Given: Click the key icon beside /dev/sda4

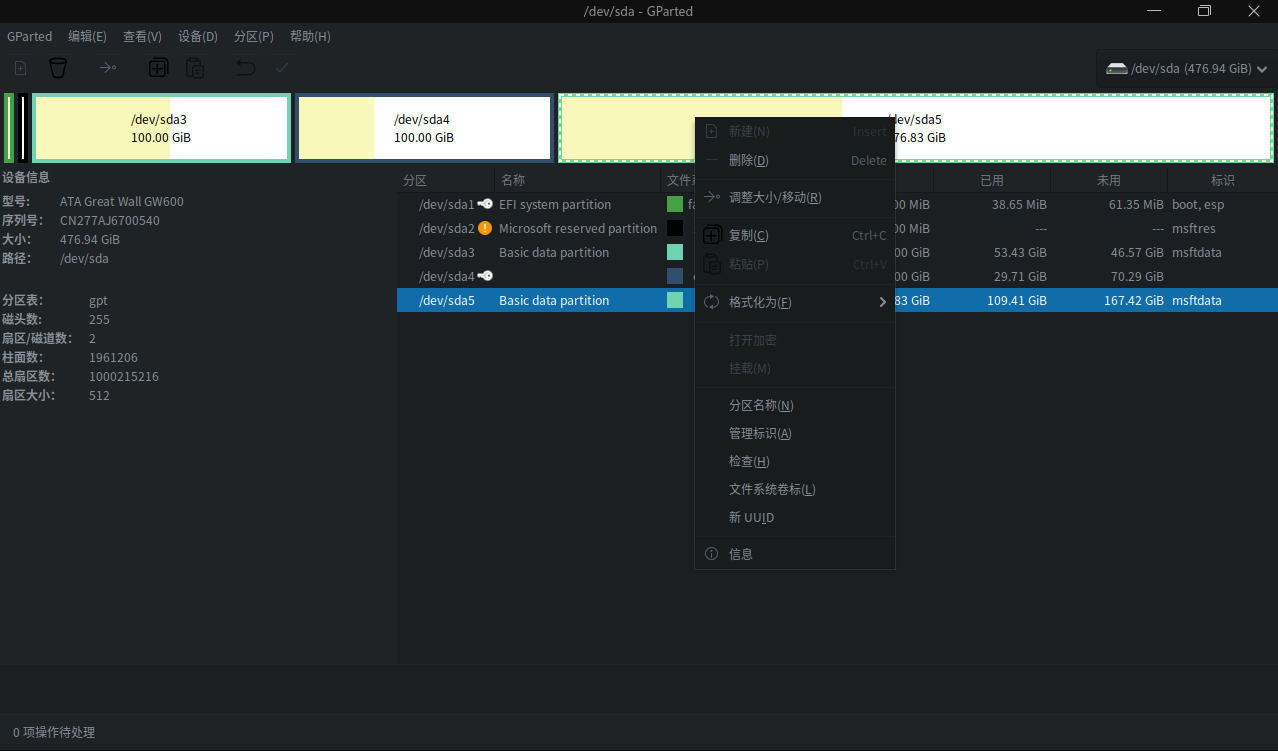Looking at the screenshot, I should click(x=485, y=276).
